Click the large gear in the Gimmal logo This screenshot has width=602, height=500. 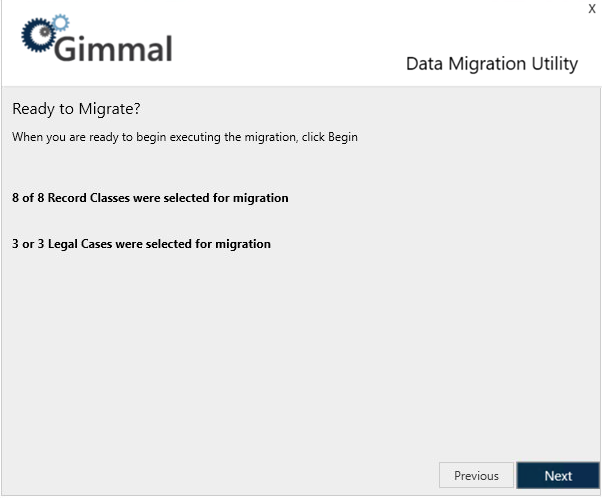pyautogui.click(x=38, y=35)
